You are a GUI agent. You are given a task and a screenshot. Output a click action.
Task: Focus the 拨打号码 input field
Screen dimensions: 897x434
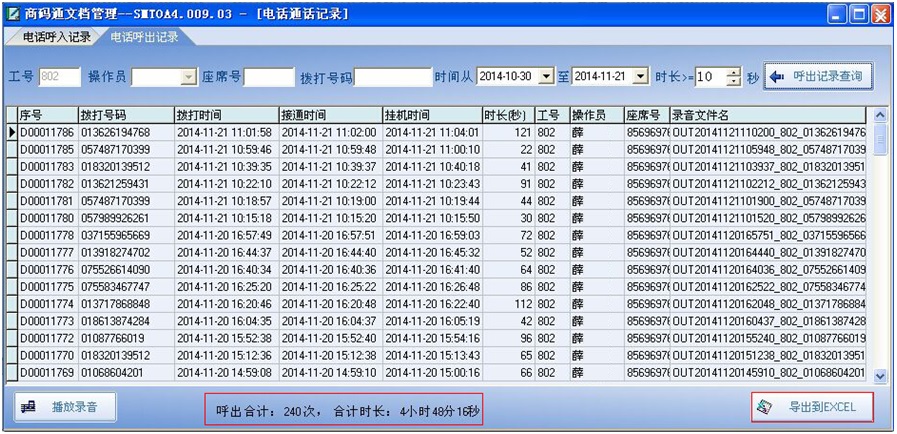pos(392,77)
